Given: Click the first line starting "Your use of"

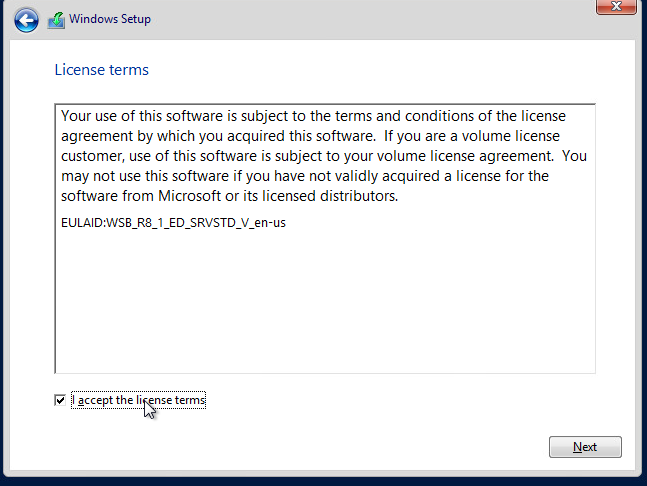Looking at the screenshot, I should tap(313, 116).
